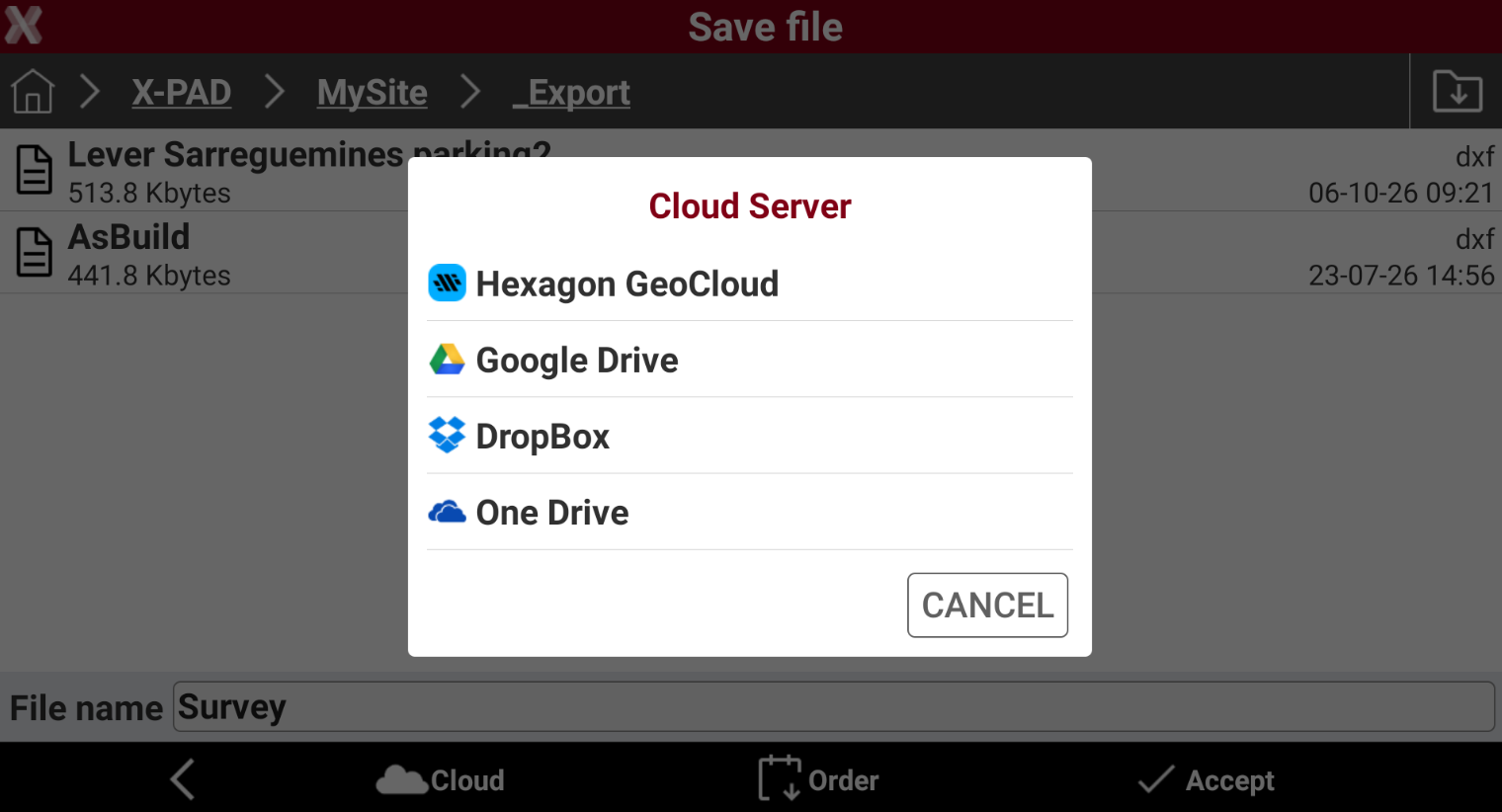
Task: Navigate to X-PAD breadcrumb
Action: point(182,92)
